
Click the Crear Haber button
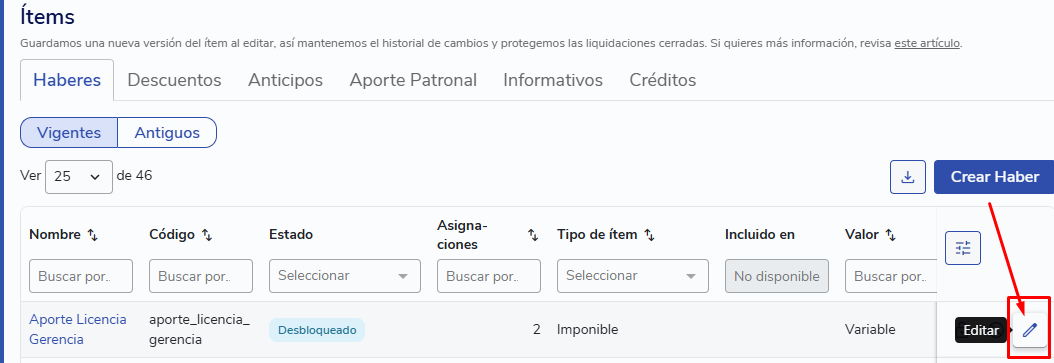[x=995, y=177]
